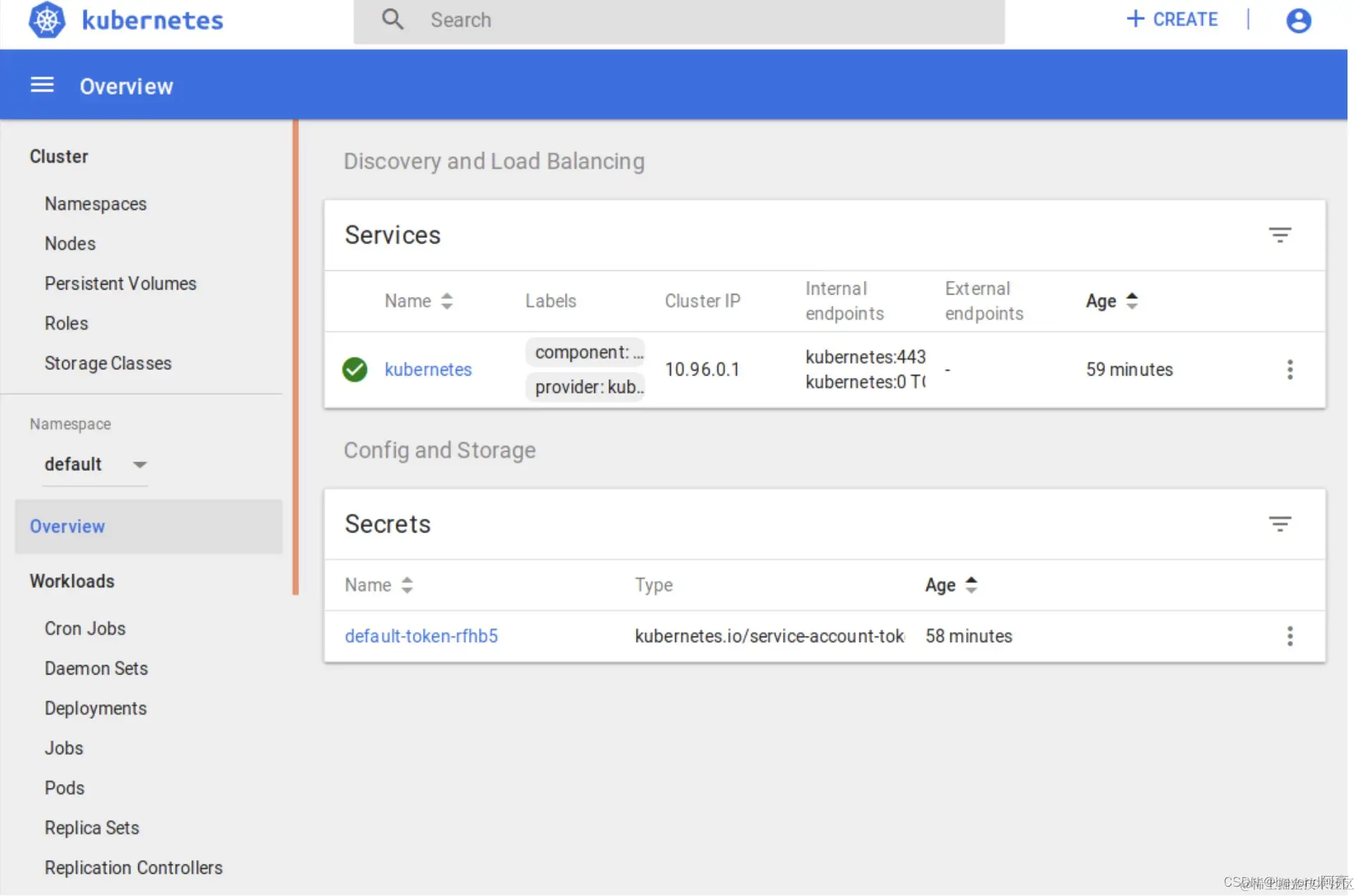The image size is (1359, 896).
Task: Click the Cluster IP value 10.96.0.1
Action: (x=702, y=370)
